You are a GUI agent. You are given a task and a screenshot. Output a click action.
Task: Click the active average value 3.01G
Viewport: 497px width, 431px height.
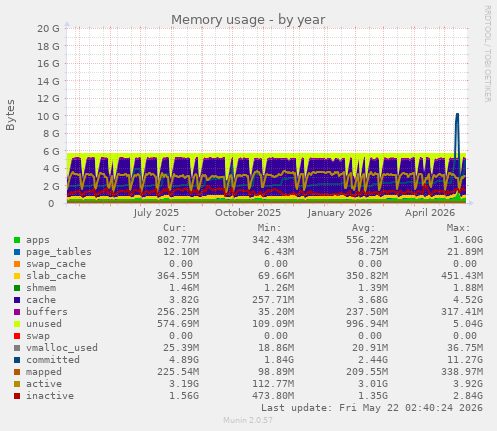tap(373, 384)
